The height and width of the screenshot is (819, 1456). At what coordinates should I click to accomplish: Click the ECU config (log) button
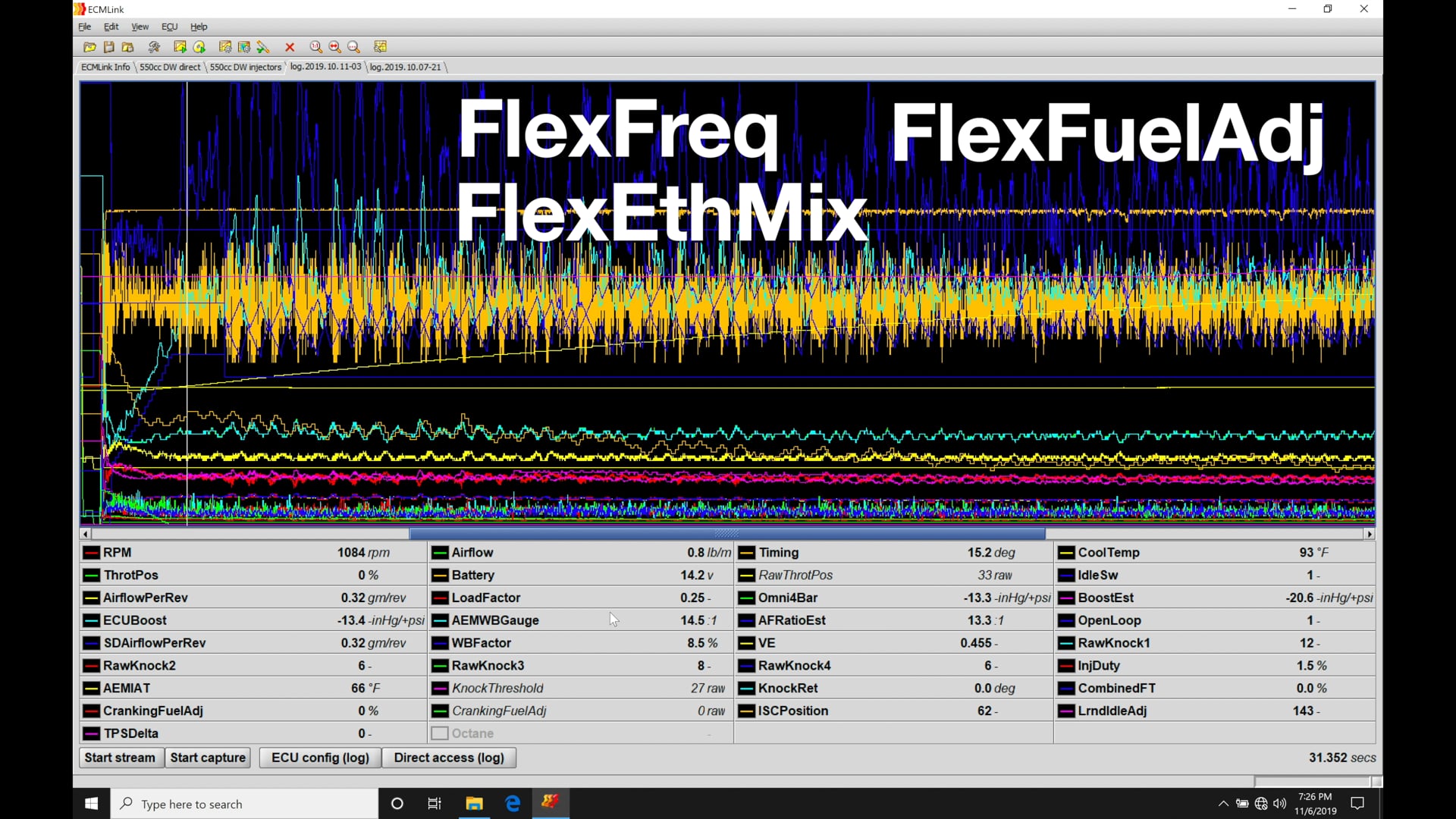pyautogui.click(x=319, y=758)
